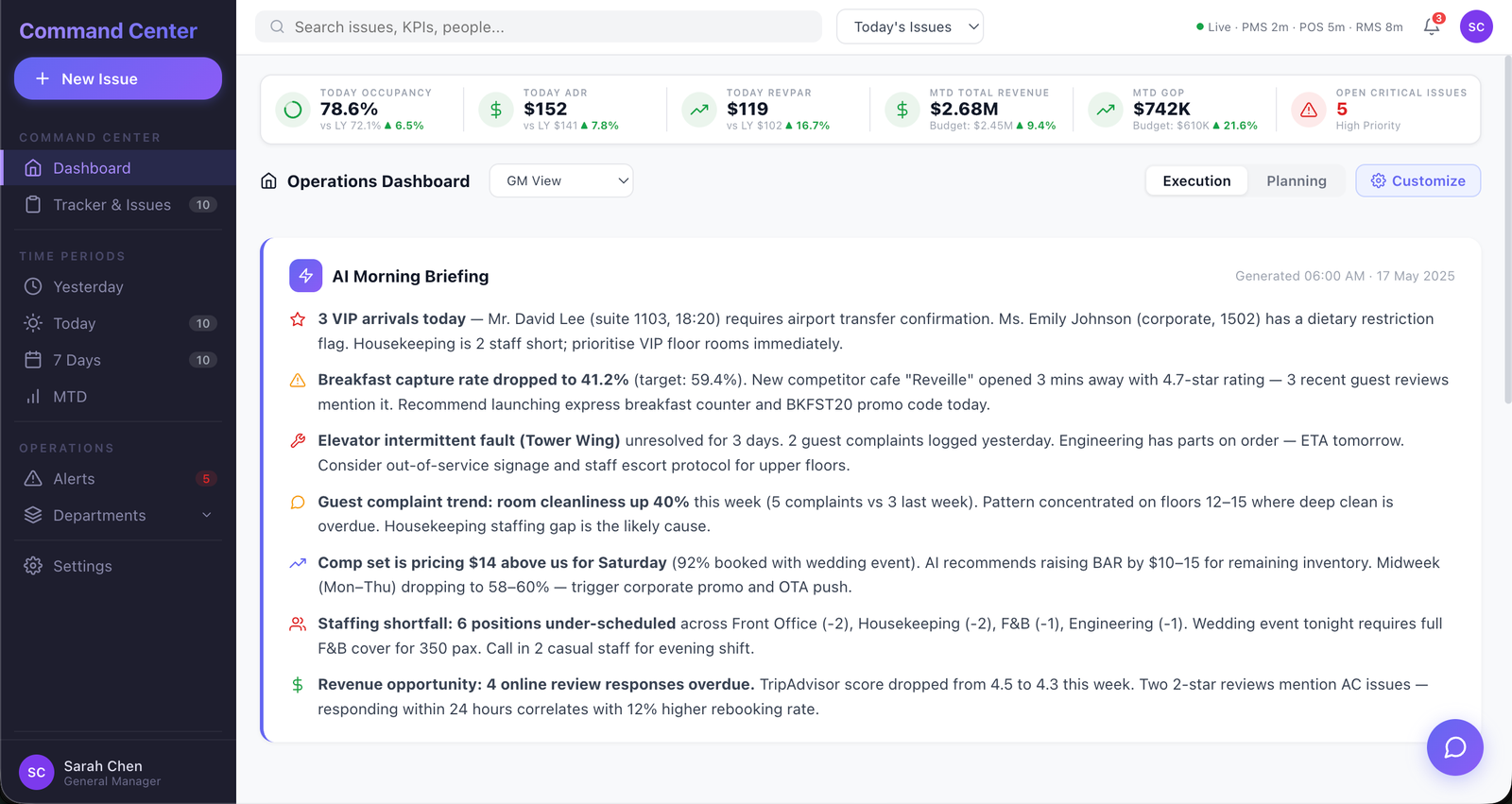The height and width of the screenshot is (804, 1512).
Task: Click the Today ADR dollar icon
Action: click(x=496, y=110)
